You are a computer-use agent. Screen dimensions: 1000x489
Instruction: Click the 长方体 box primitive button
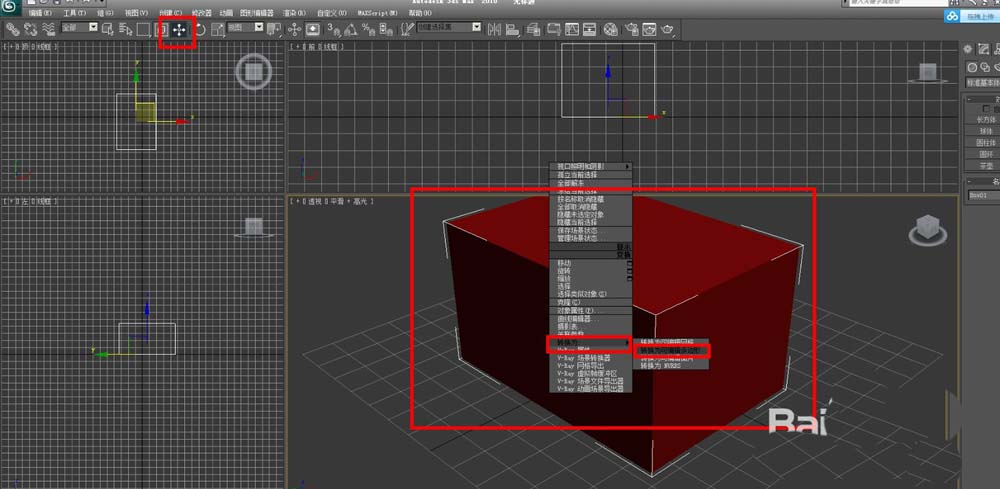tap(984, 118)
